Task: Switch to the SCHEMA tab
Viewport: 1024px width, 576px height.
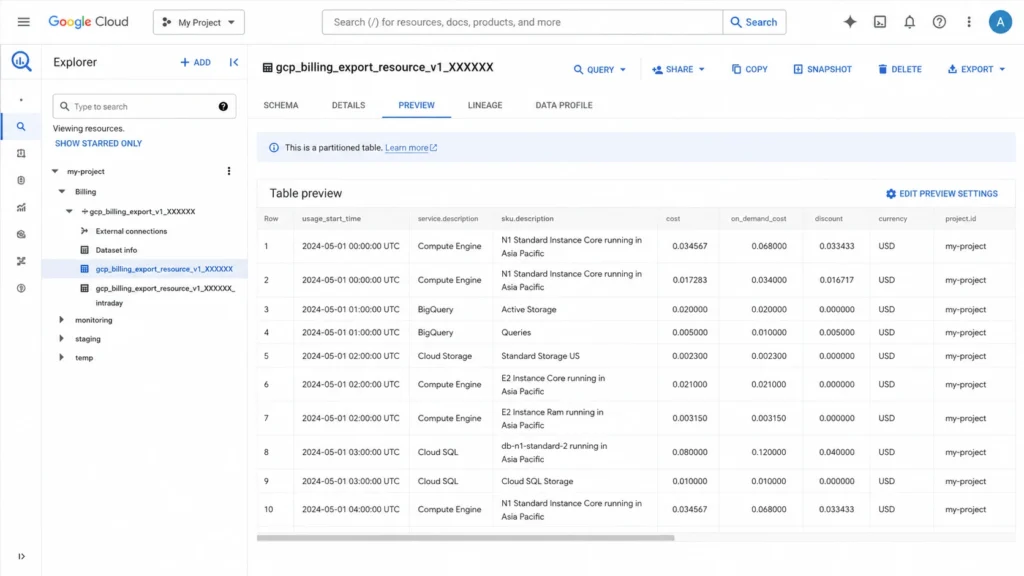Action: (x=281, y=105)
